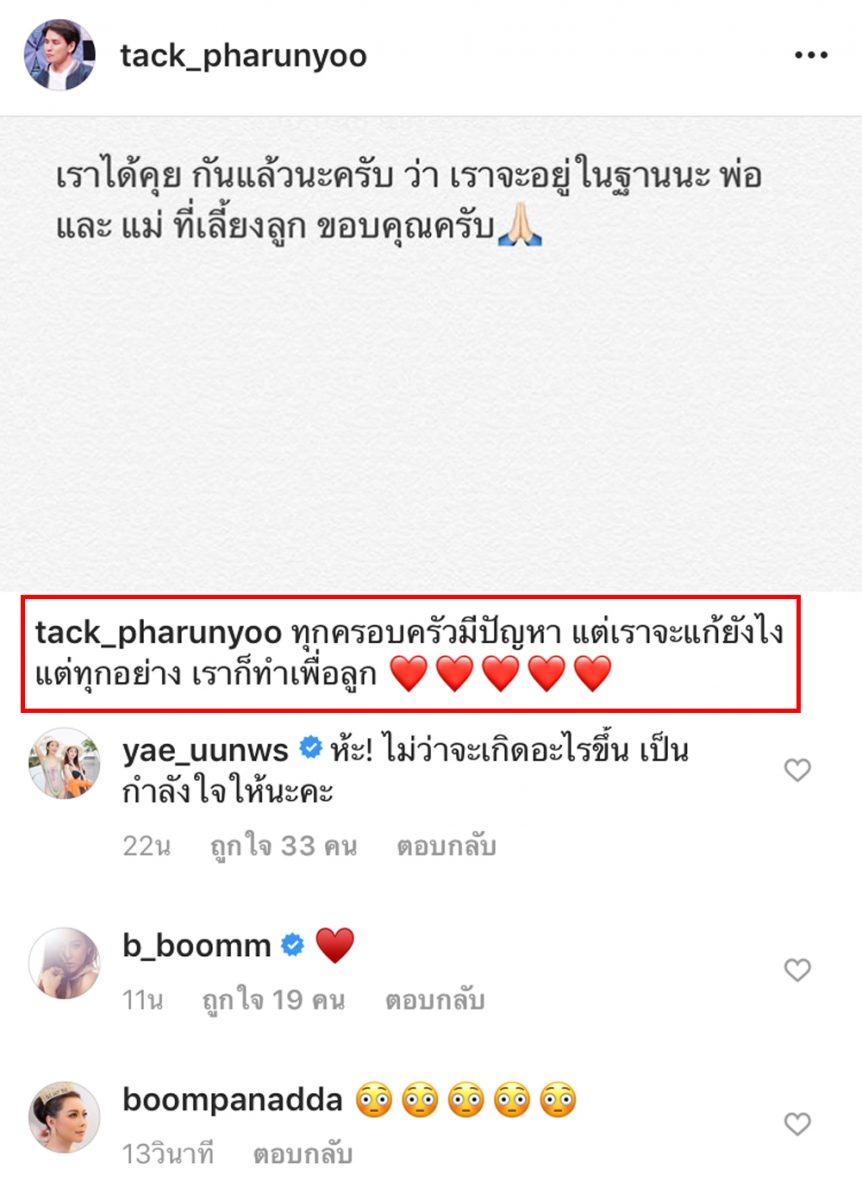Open tack_pharunyoo profile picture at top

pos(60,55)
